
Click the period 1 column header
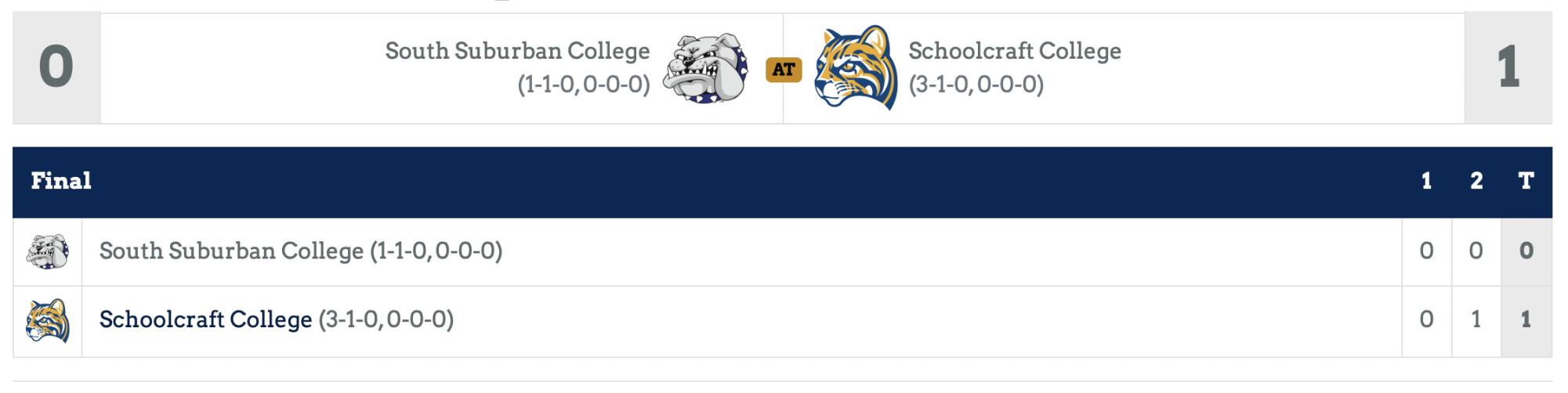[x=1426, y=182]
